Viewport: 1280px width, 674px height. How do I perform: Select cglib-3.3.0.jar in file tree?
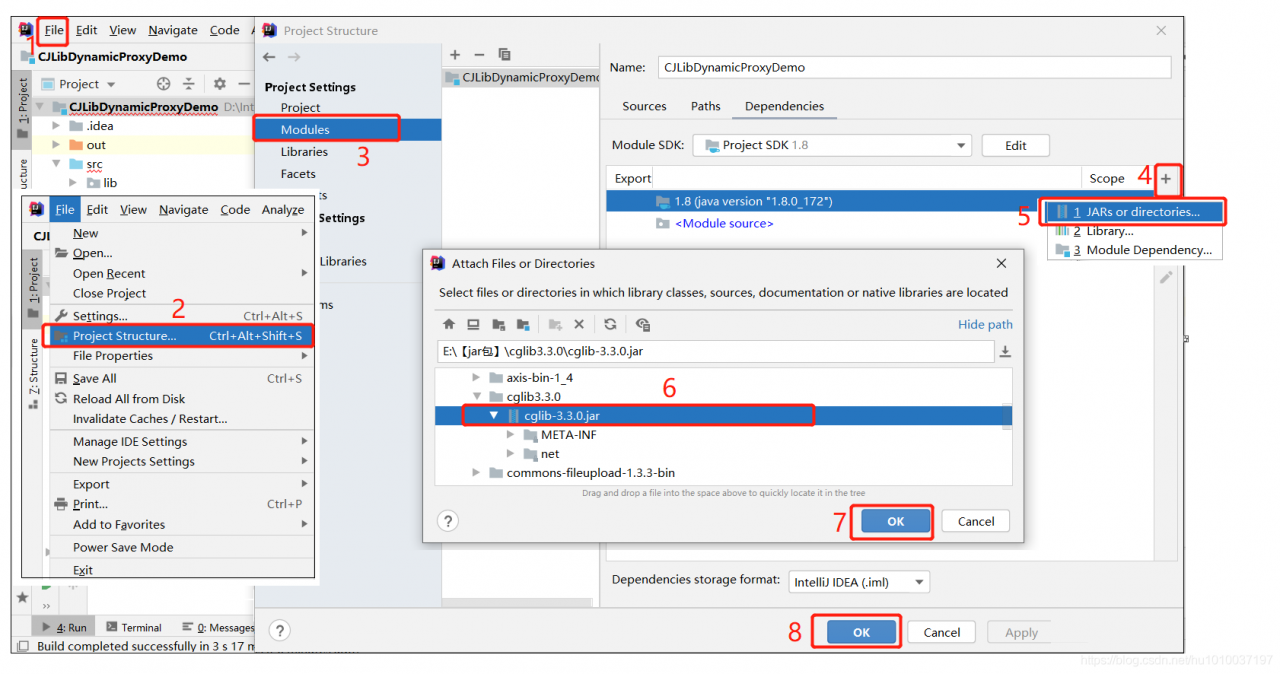[722, 416]
